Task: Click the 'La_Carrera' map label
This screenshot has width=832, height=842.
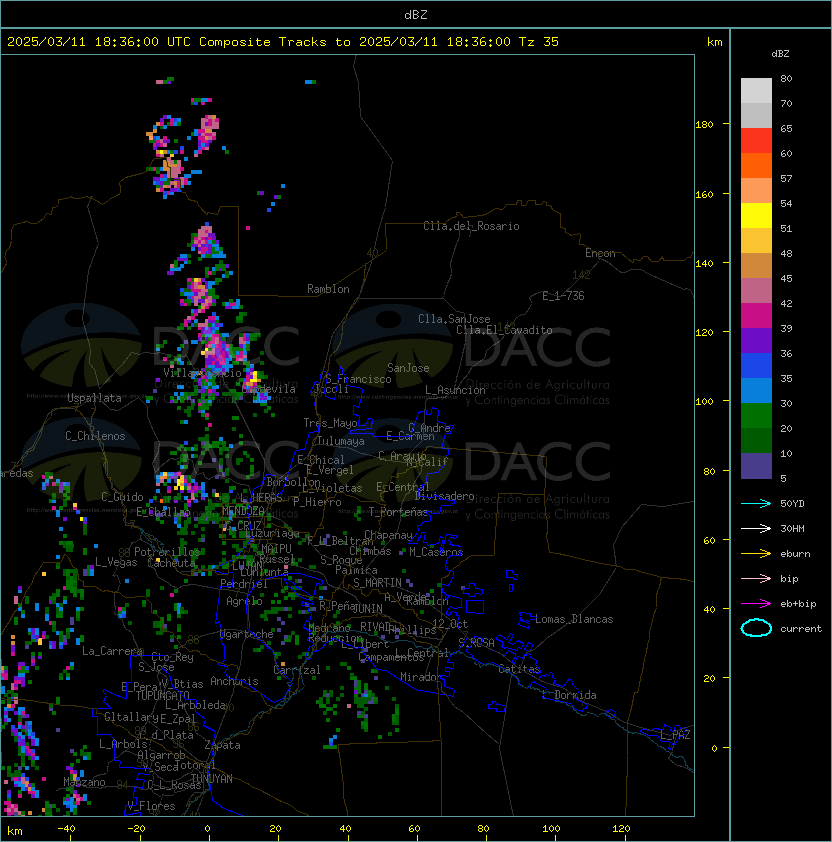Action: pyautogui.click(x=113, y=651)
